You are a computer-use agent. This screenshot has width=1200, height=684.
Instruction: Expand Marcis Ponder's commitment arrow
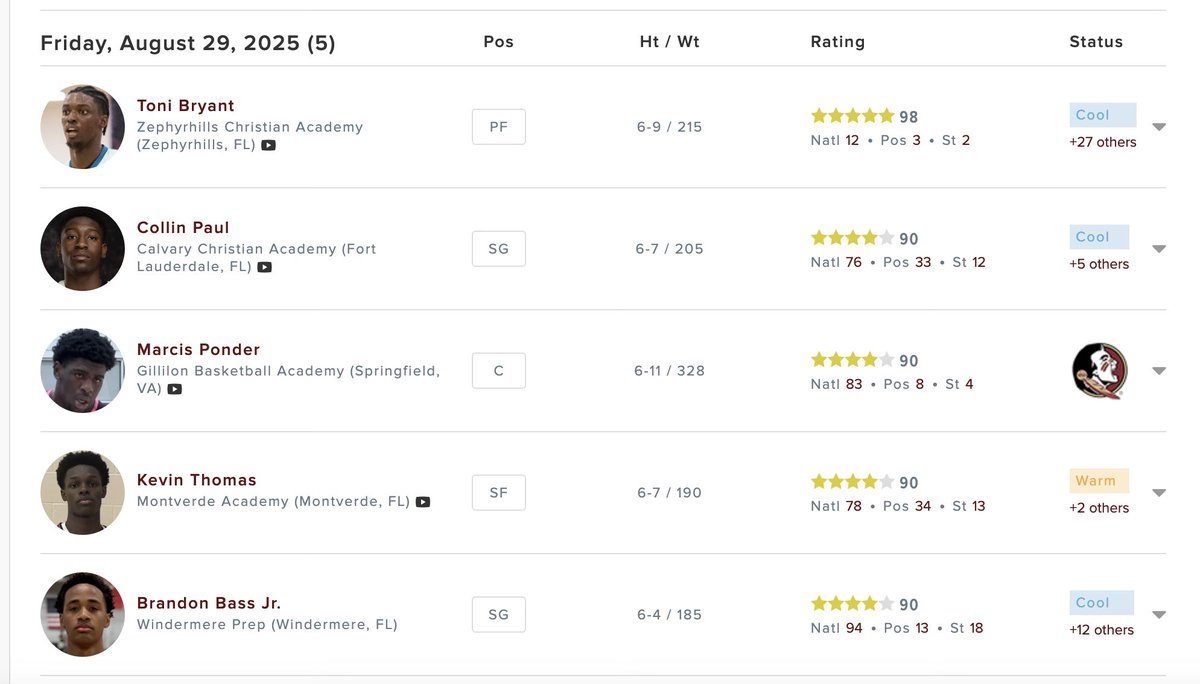pos(1159,371)
